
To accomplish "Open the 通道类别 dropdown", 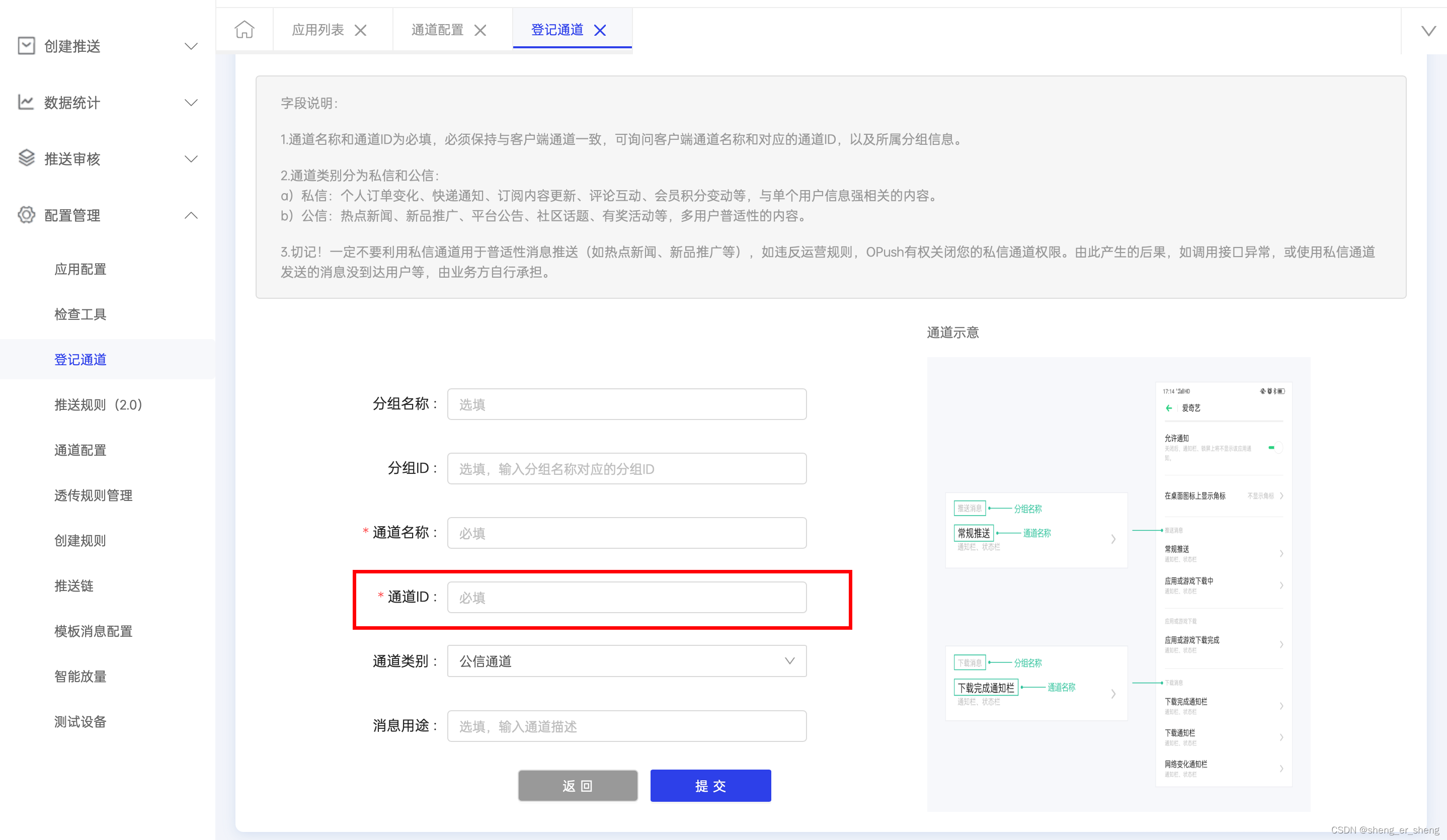I will 626,661.
